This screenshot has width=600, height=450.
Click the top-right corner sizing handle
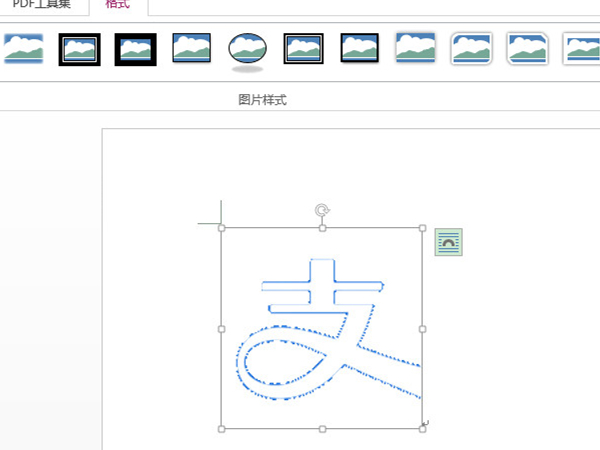tap(422, 228)
